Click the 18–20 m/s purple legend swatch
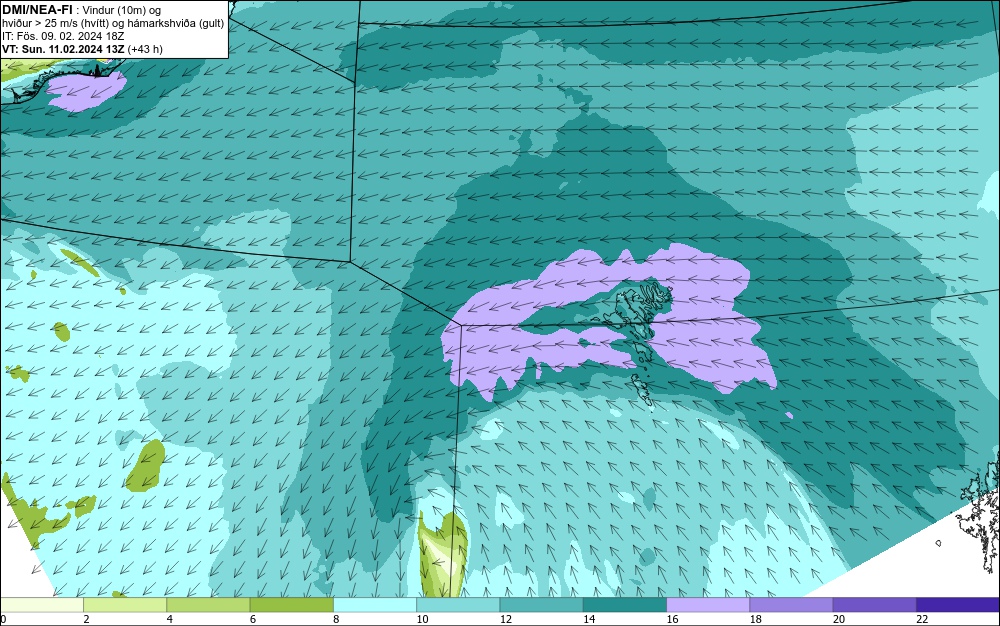Viewport: 1000px width, 626px height. [x=791, y=604]
